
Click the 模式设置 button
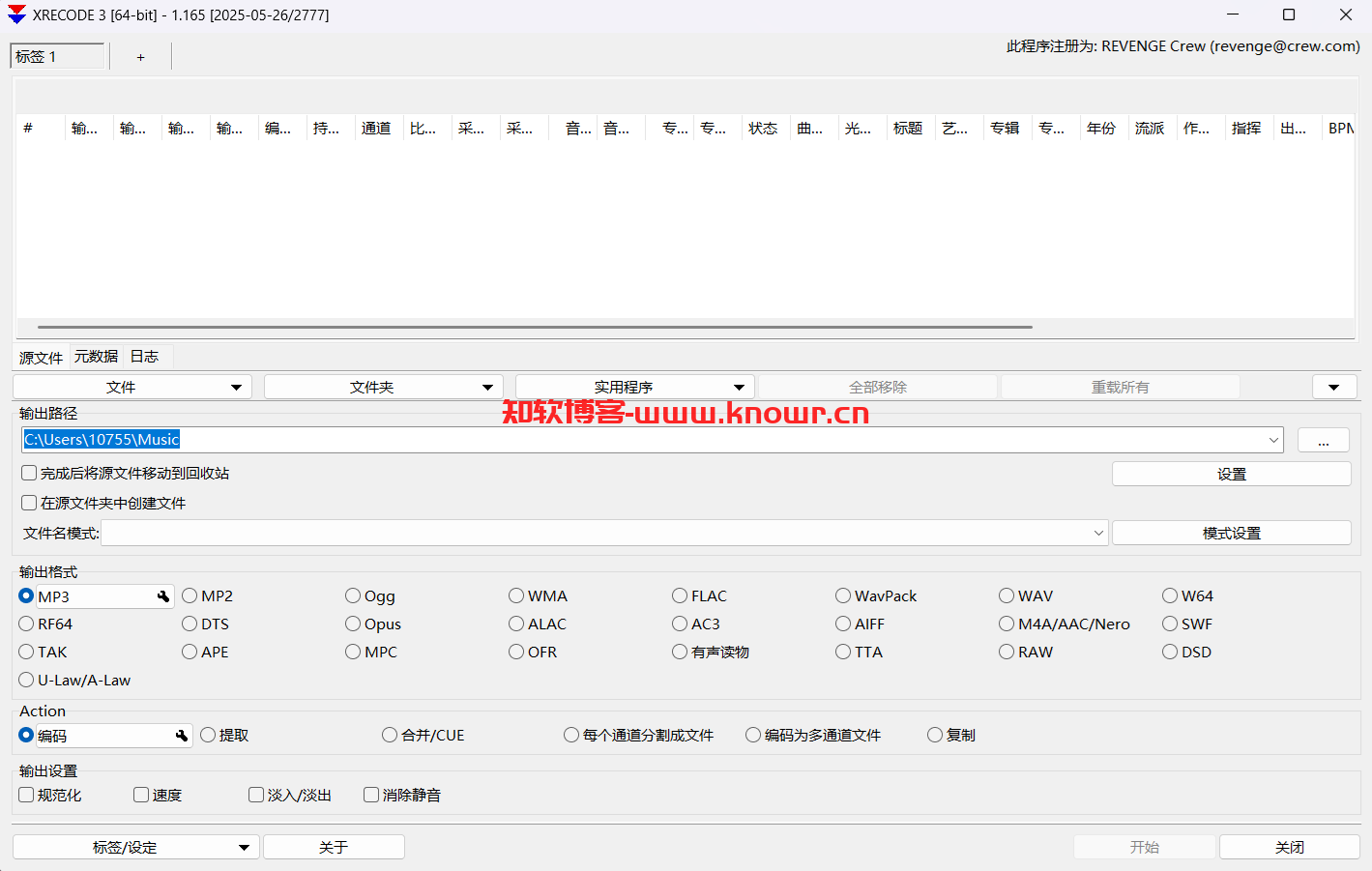click(1232, 534)
